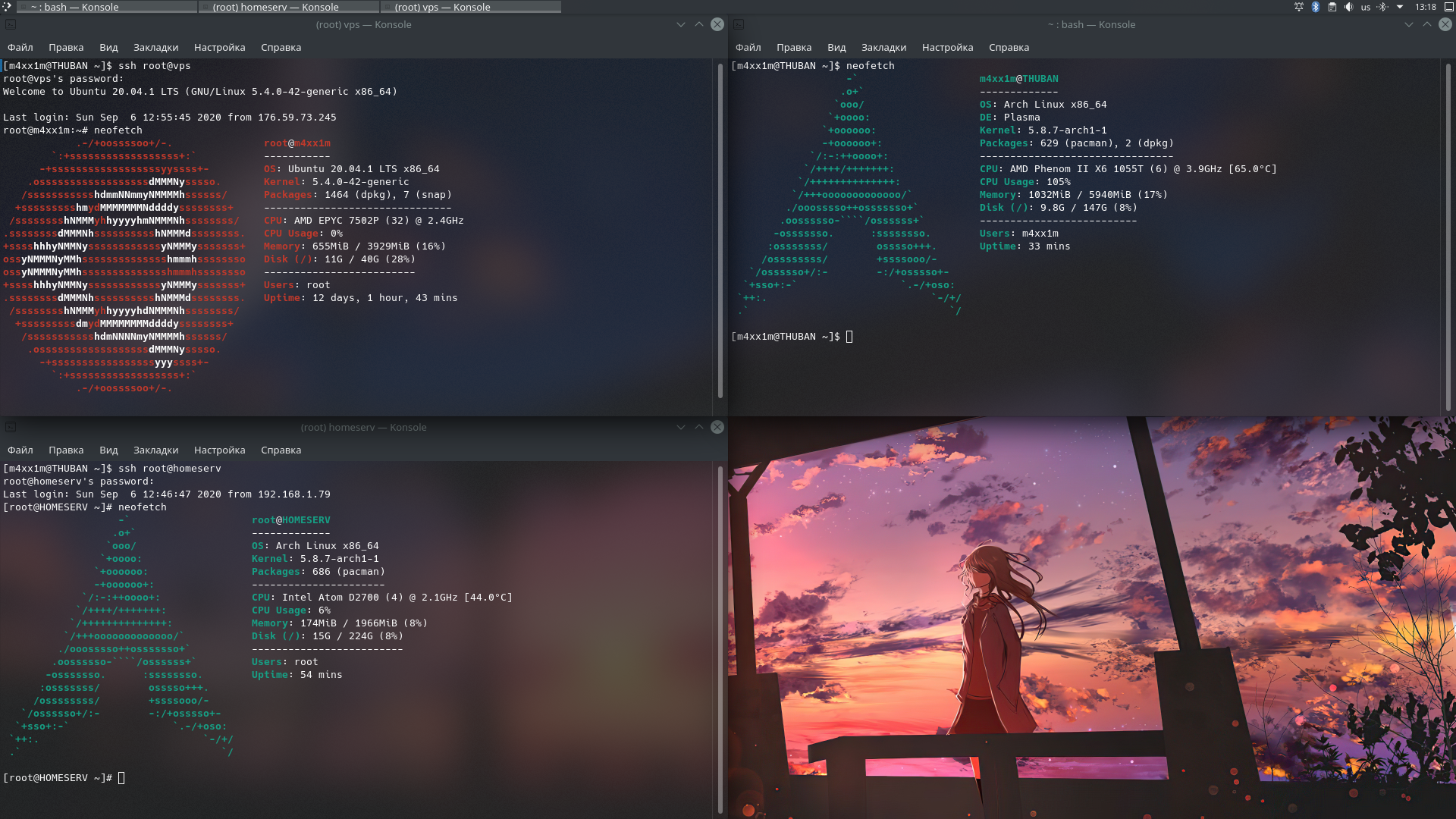Close the homeserv Konsole window
1456x819 pixels.
pyautogui.click(x=717, y=427)
